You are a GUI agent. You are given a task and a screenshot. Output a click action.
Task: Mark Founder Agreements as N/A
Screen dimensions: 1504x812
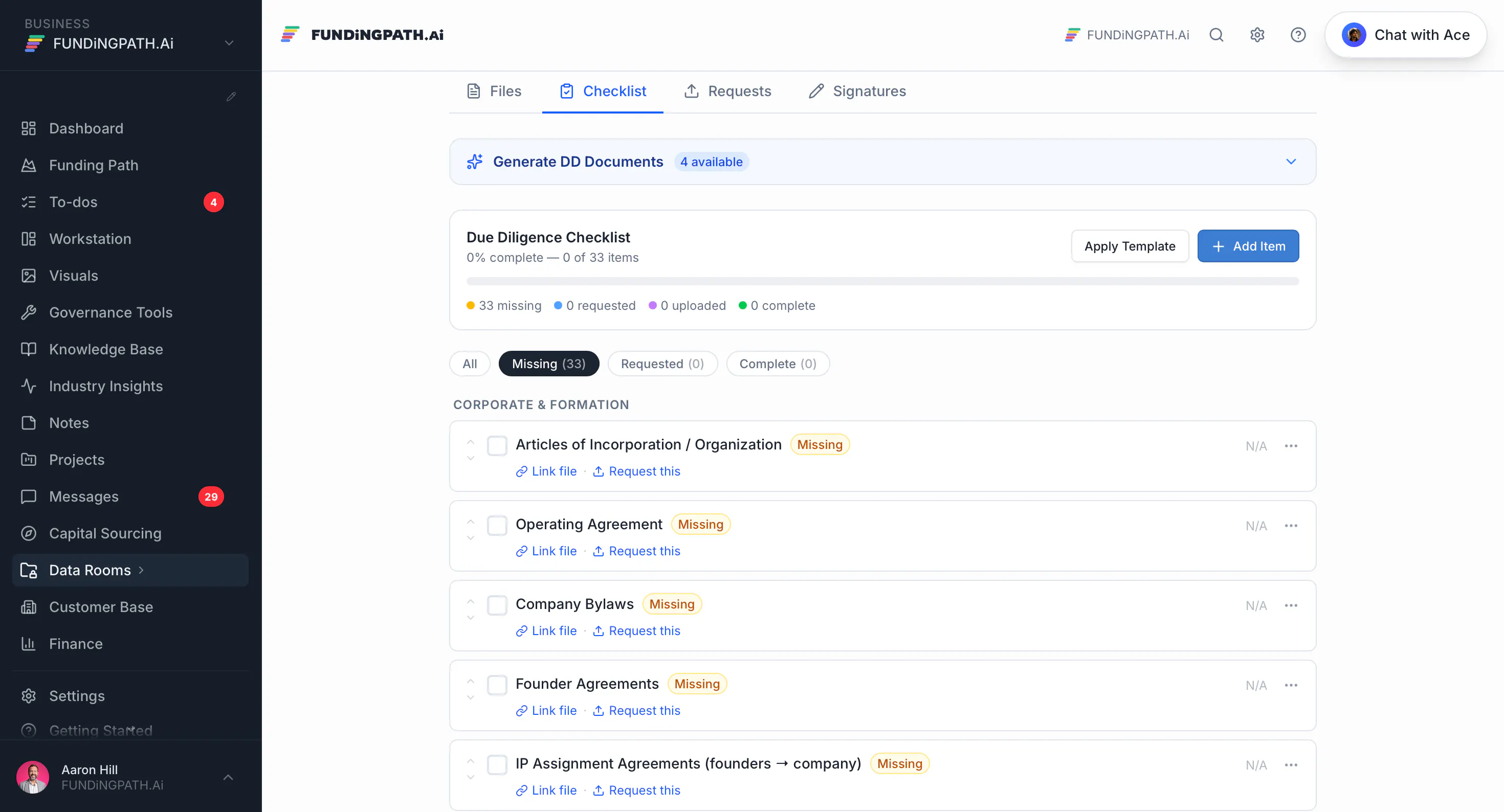tap(1256, 685)
